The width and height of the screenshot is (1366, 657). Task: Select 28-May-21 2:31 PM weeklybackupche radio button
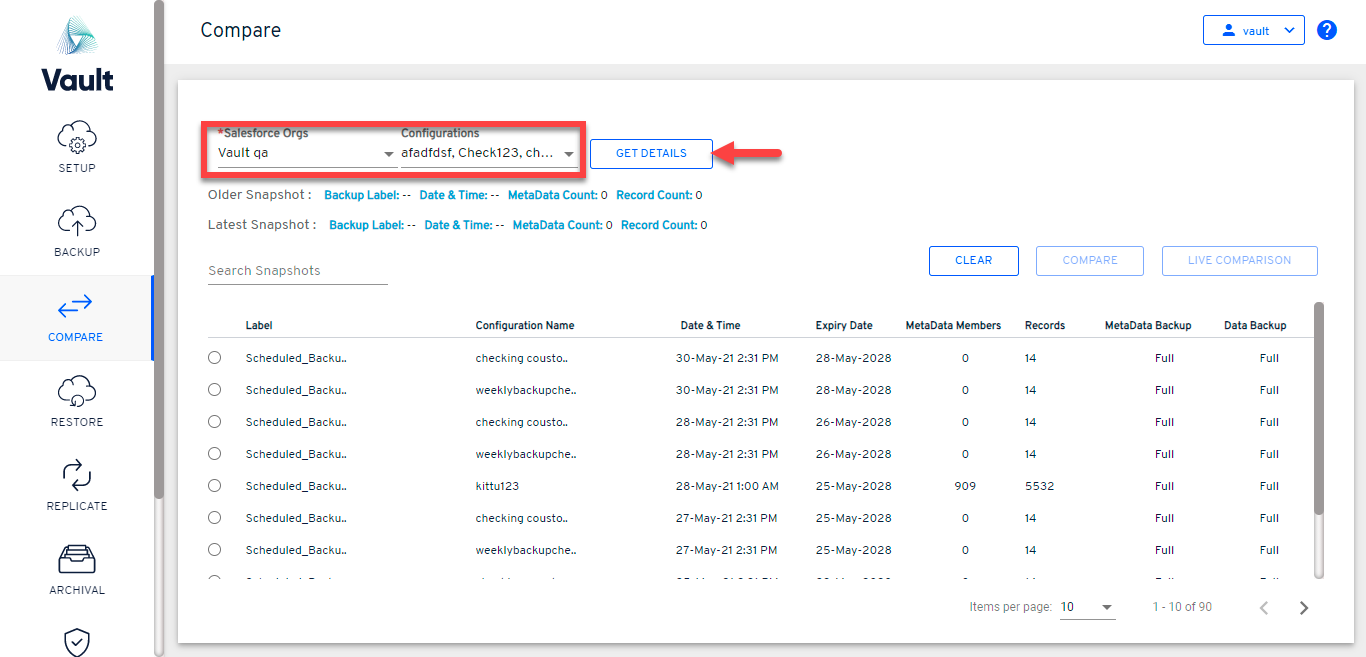coord(215,454)
